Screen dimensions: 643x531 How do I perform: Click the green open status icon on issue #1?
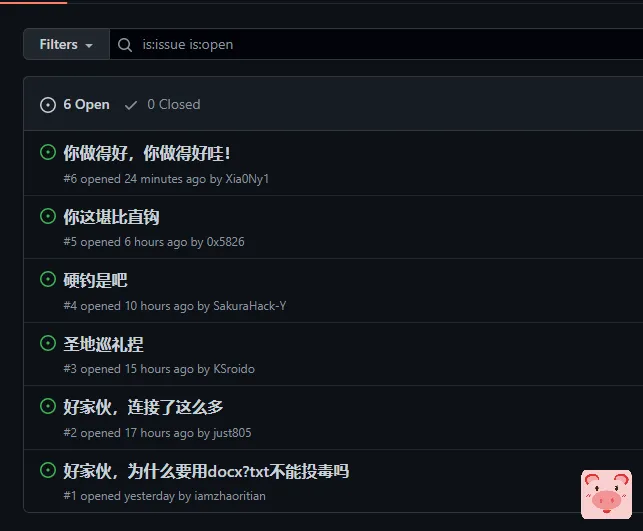point(48,470)
